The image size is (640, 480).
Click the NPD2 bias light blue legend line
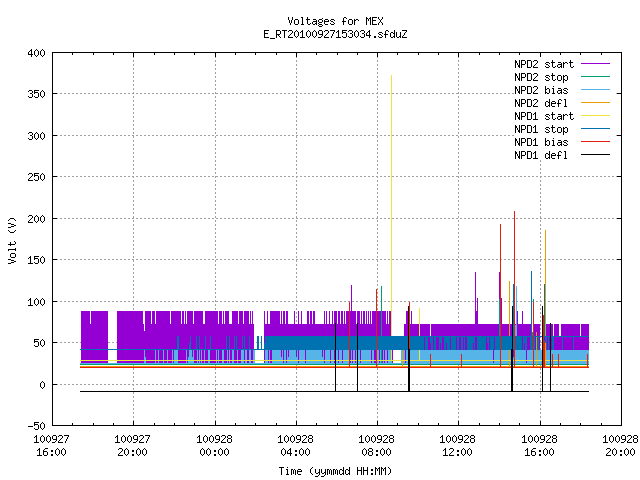click(595, 90)
